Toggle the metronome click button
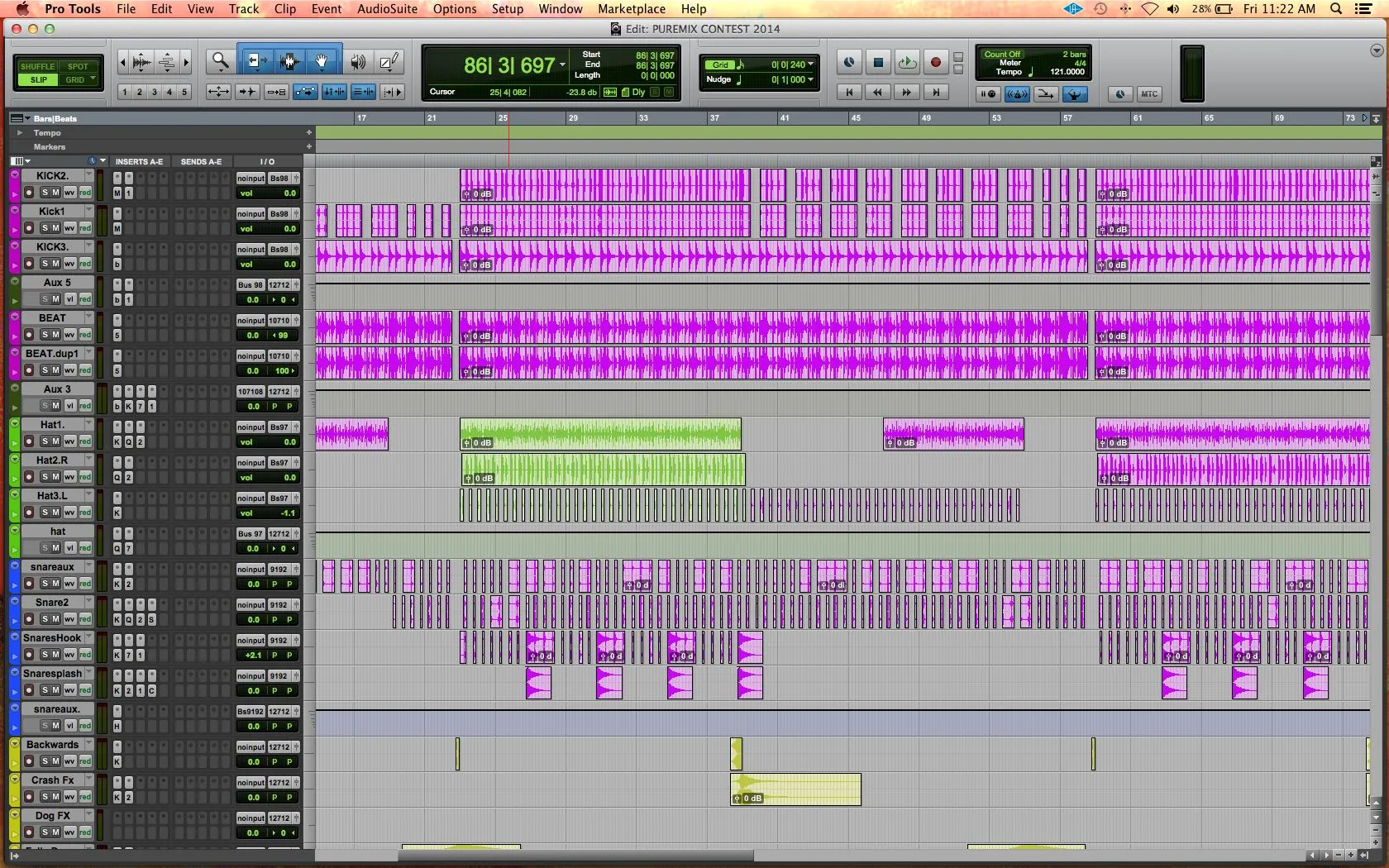 point(1016,94)
